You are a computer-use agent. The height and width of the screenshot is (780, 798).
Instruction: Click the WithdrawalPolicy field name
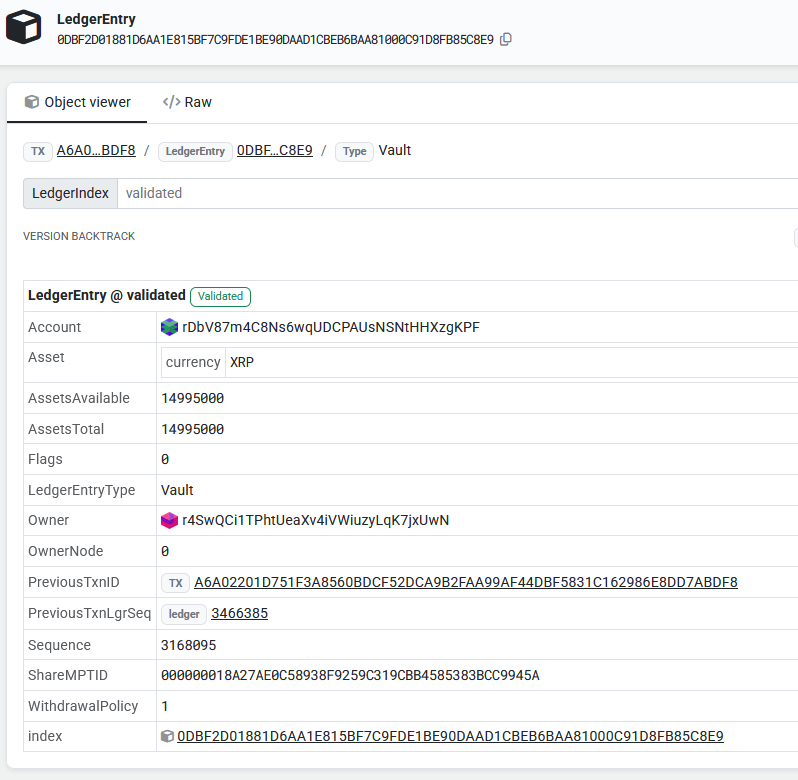click(83, 706)
